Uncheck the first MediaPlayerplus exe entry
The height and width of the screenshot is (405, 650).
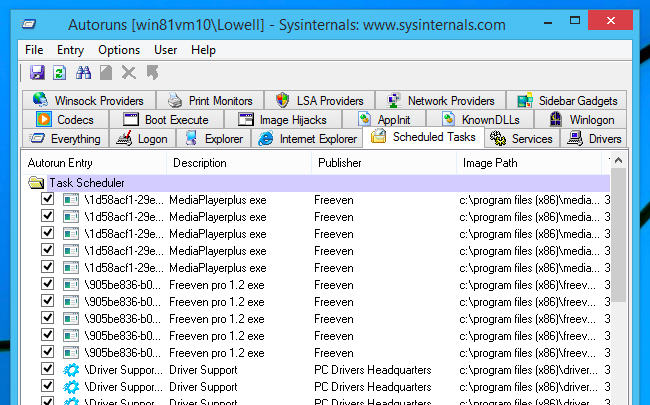47,199
